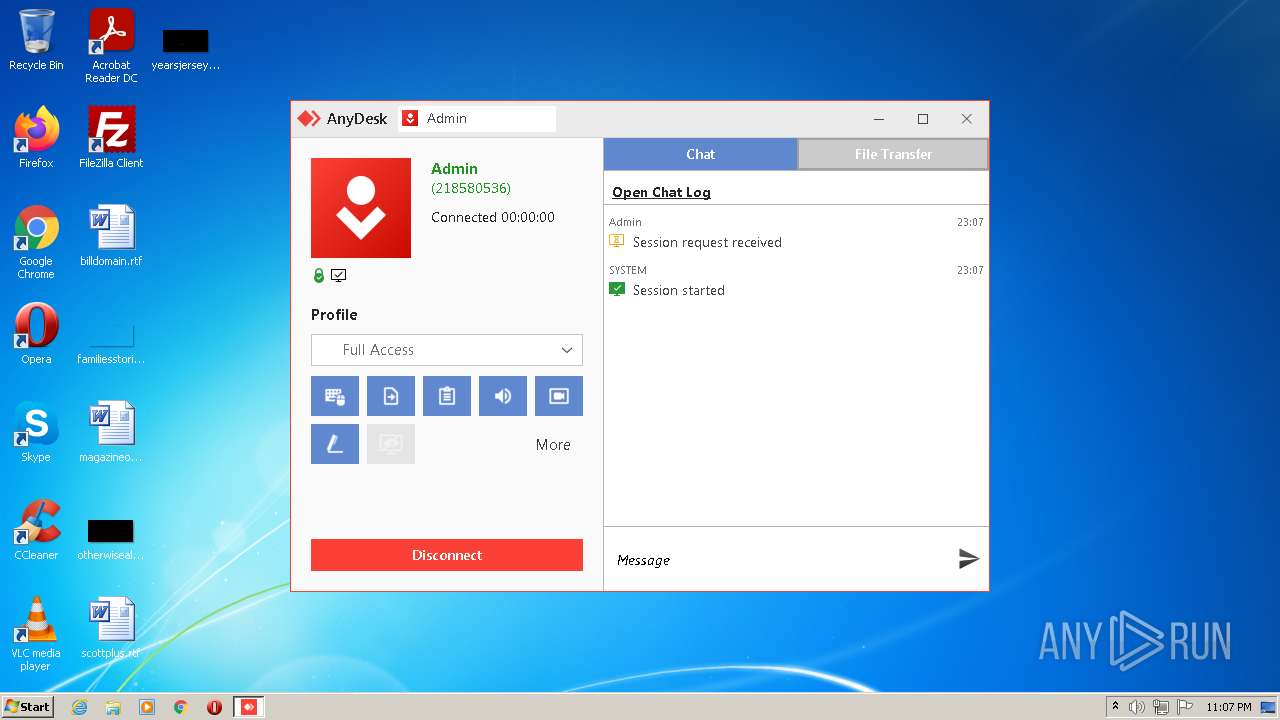Viewport: 1280px width, 720px height.
Task: Close the AnyDesk window
Action: 966,119
